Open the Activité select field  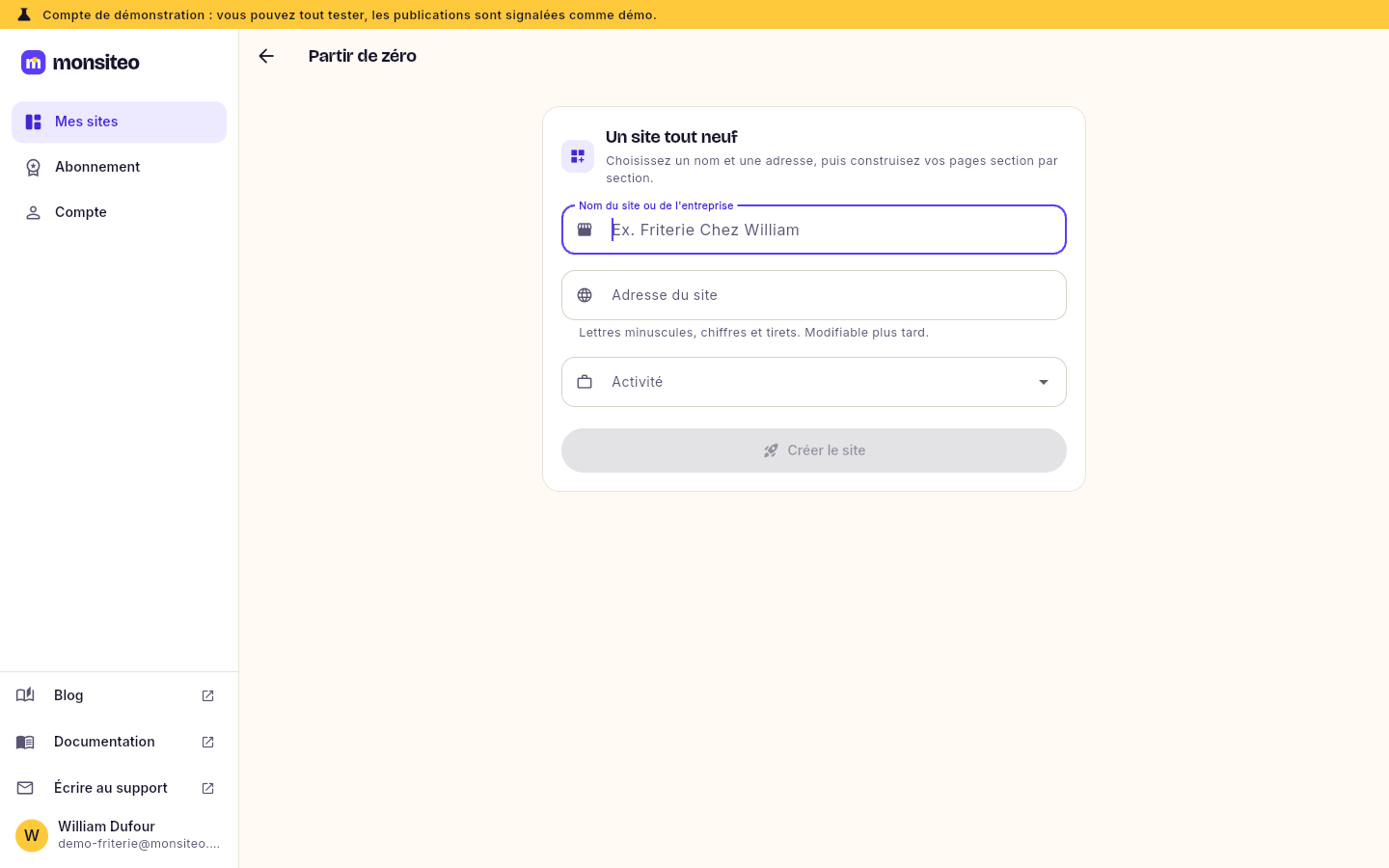[x=814, y=382]
